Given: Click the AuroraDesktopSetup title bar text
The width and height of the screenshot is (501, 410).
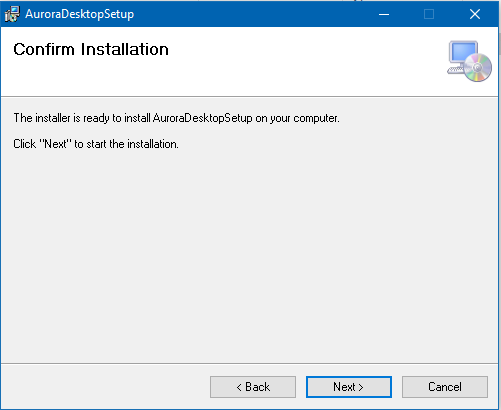Looking at the screenshot, I should [x=80, y=14].
